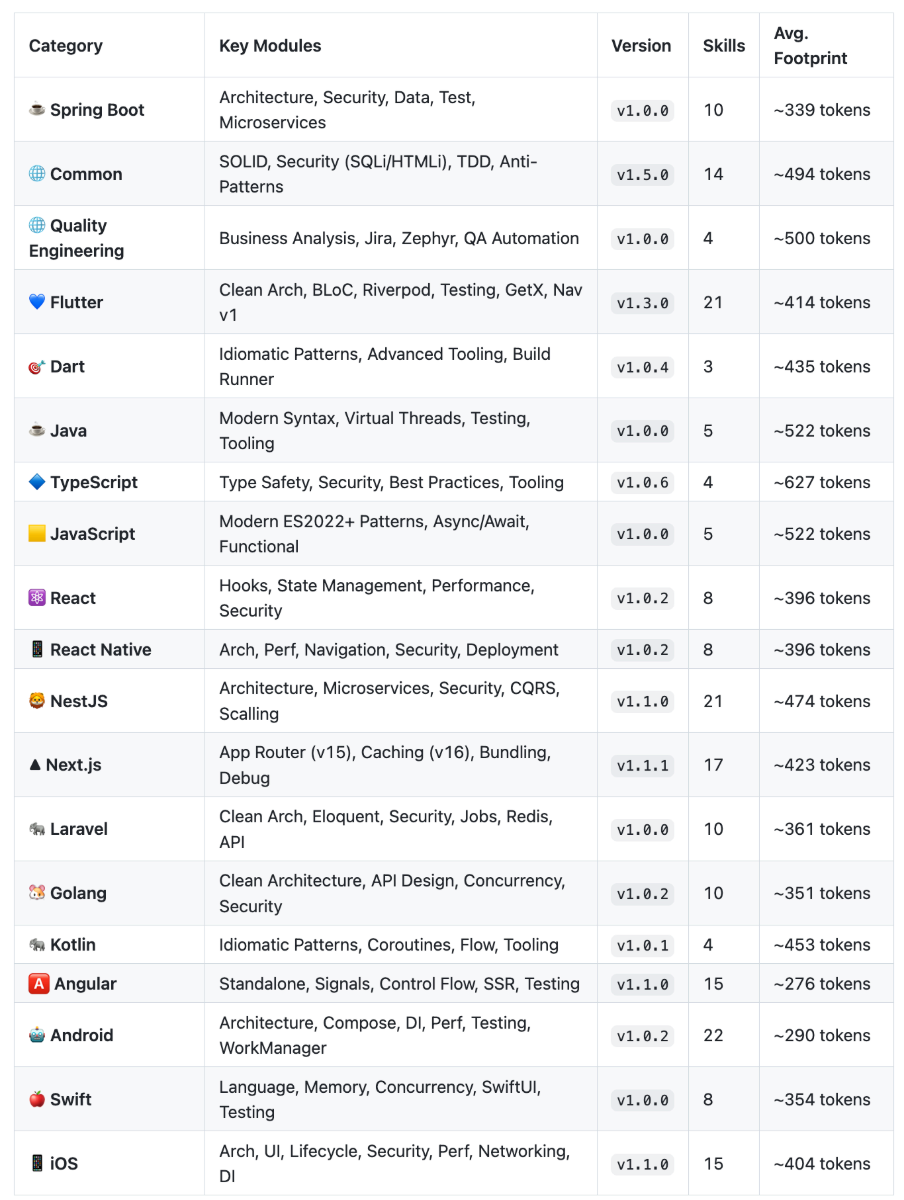Click the yellow square icon beside JavaScript

click(37, 534)
